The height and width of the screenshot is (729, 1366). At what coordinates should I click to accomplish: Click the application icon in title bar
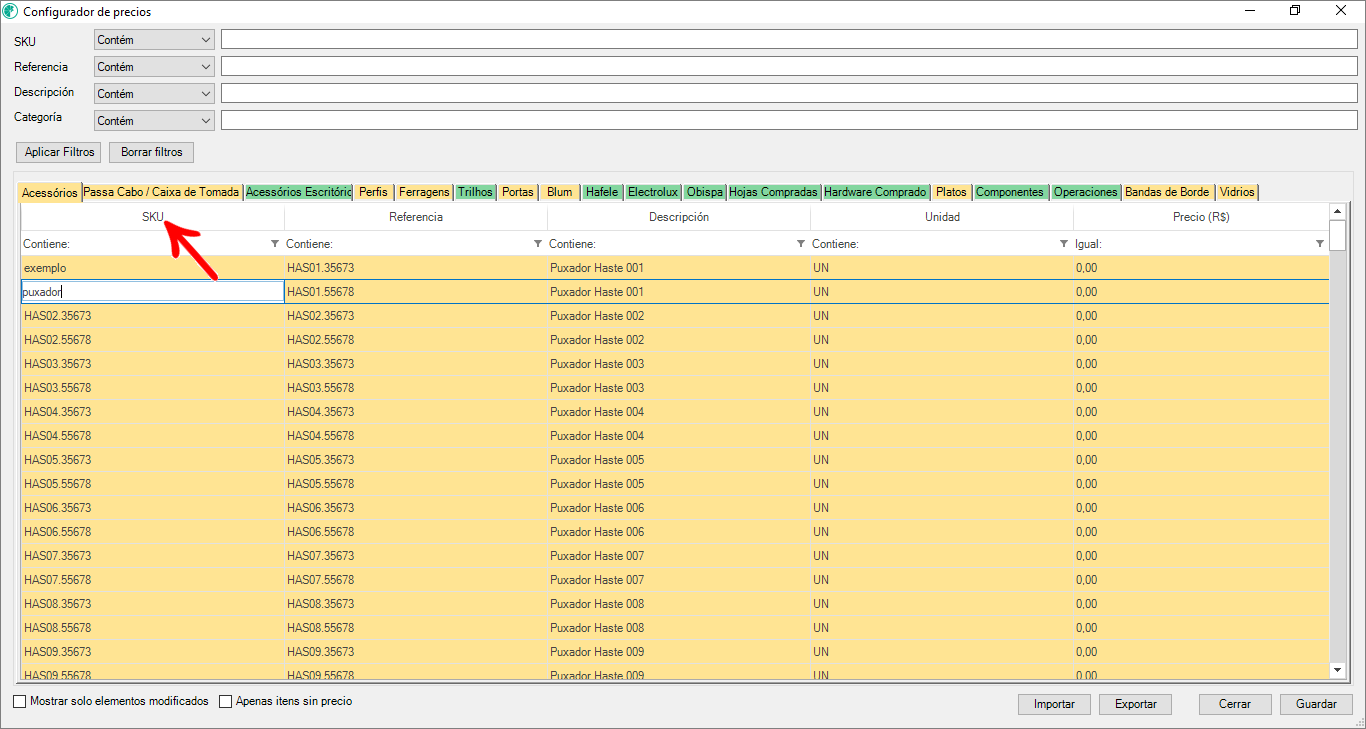tap(11, 11)
